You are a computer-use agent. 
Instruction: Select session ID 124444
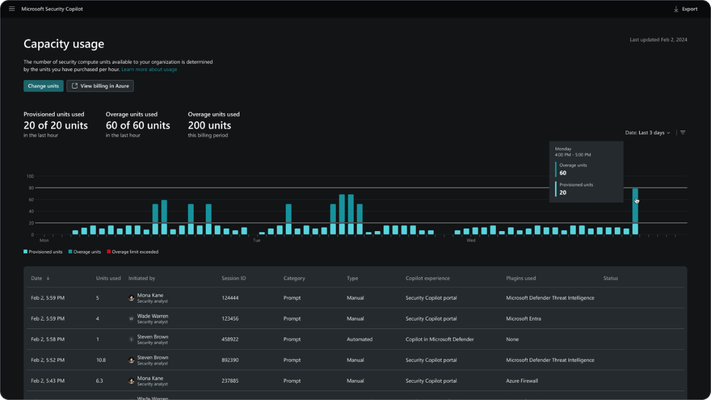230,298
